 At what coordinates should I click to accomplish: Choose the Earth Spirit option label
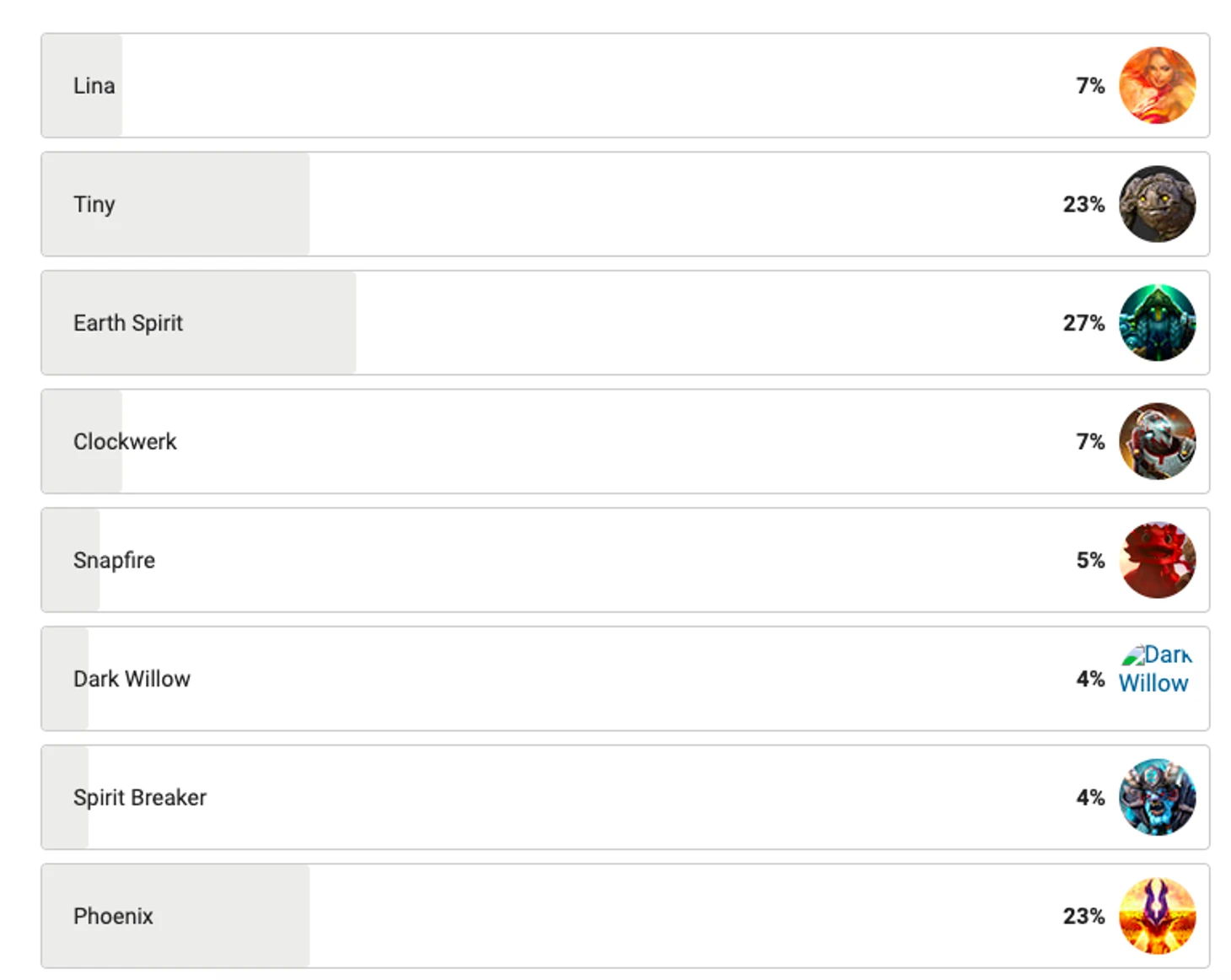click(x=127, y=323)
